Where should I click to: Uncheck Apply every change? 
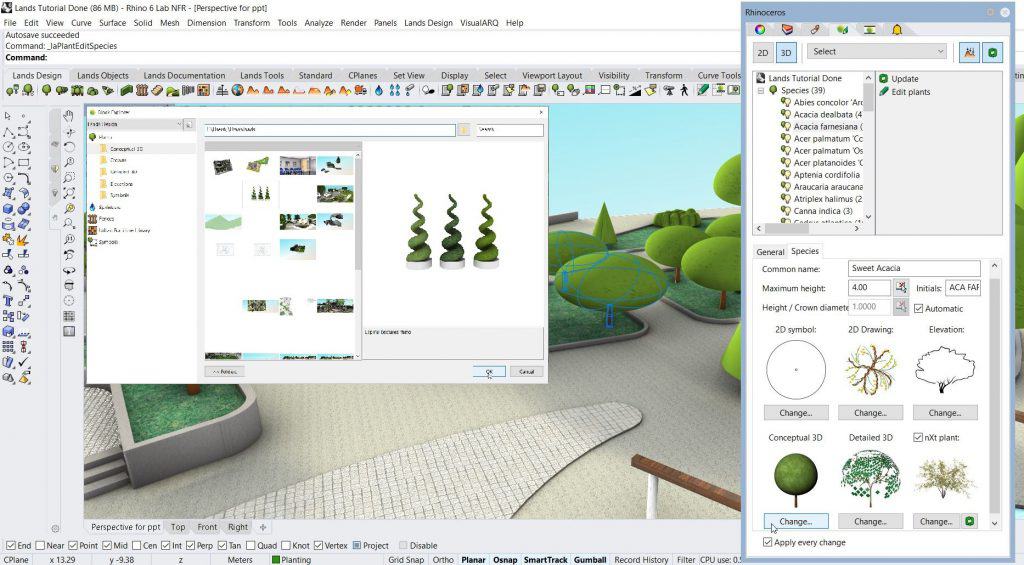point(767,542)
